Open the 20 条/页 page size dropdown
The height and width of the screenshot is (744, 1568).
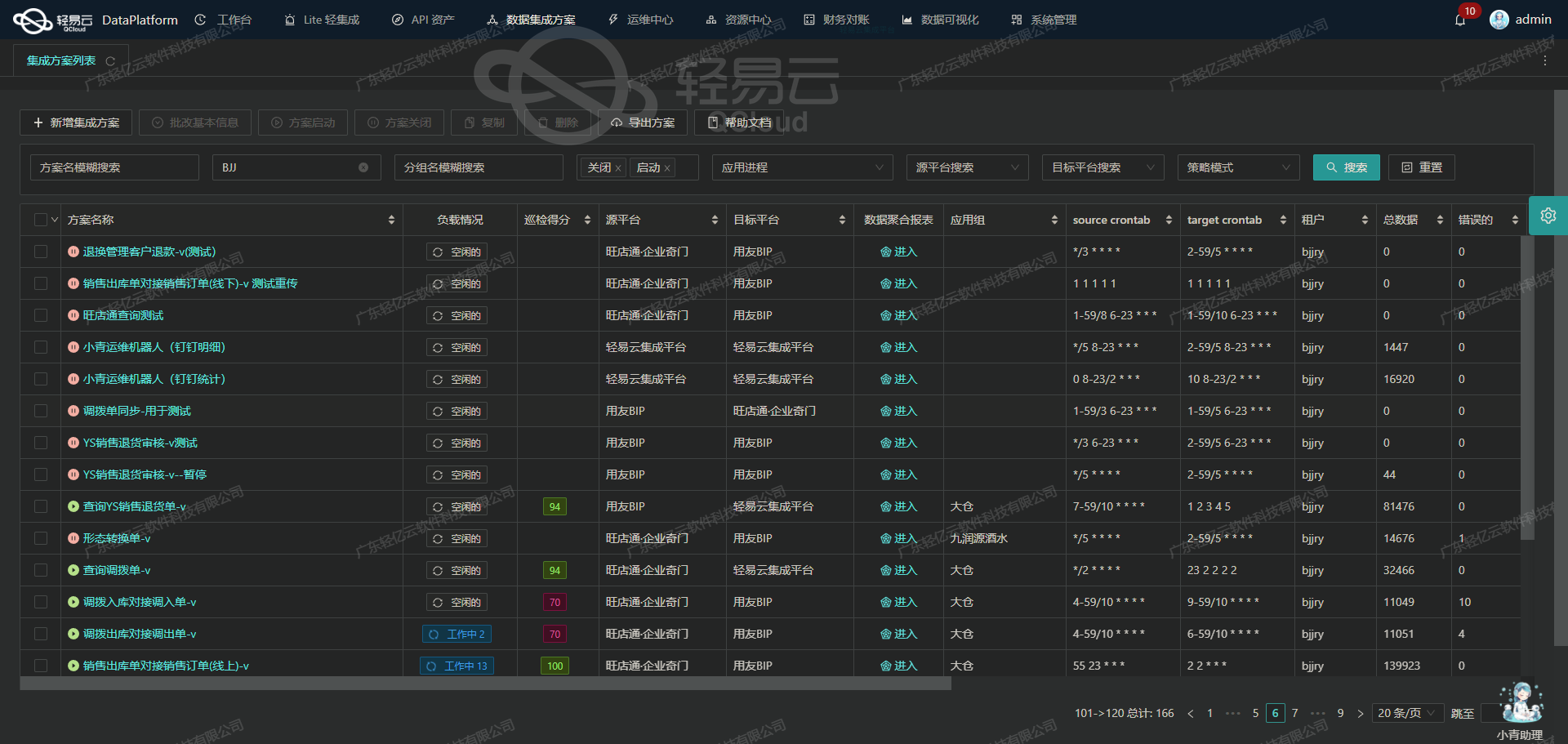(x=1408, y=714)
